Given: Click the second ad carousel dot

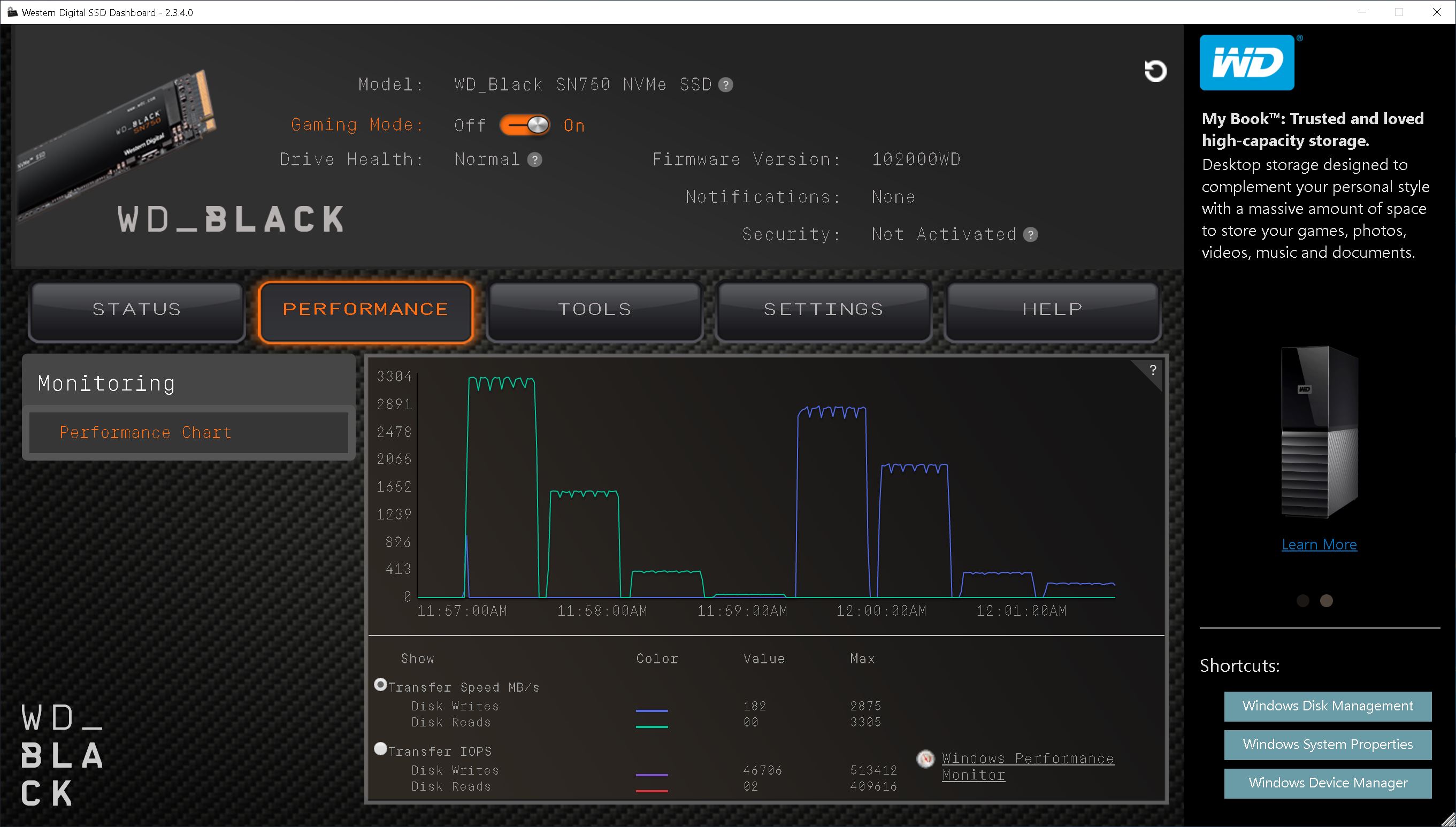Looking at the screenshot, I should [x=1327, y=601].
